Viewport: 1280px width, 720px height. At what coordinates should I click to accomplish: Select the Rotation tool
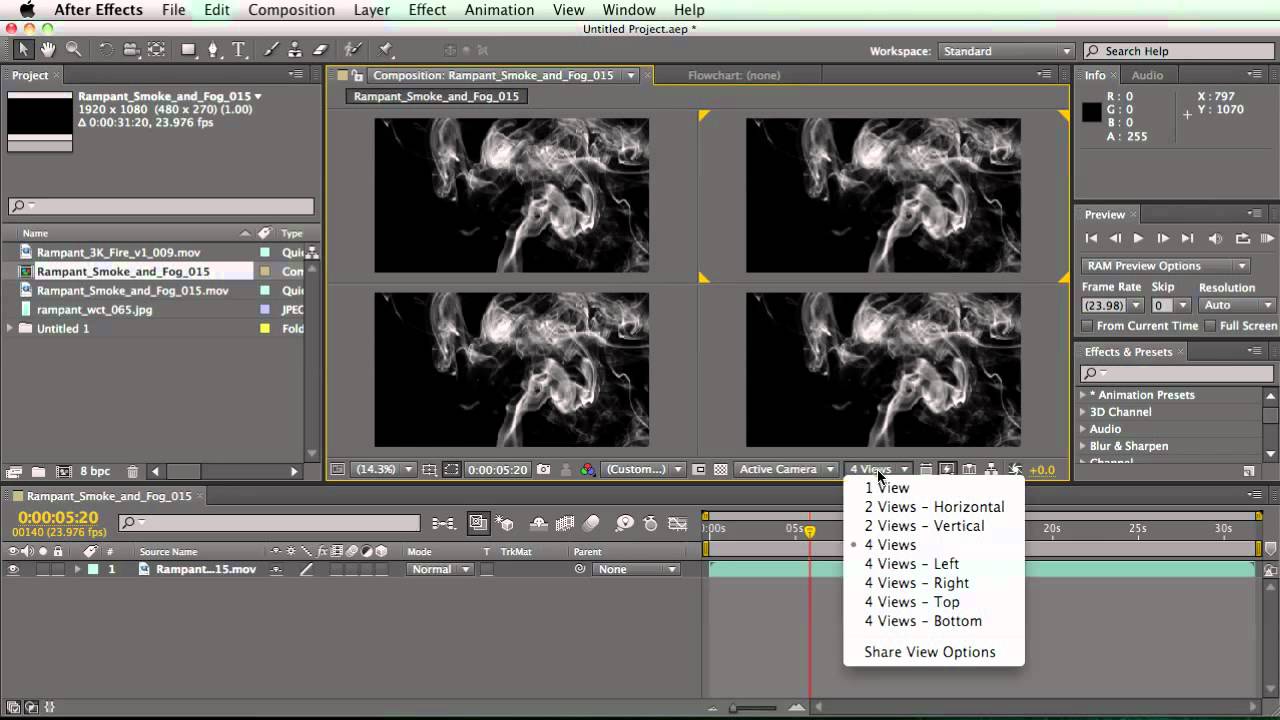[106, 49]
